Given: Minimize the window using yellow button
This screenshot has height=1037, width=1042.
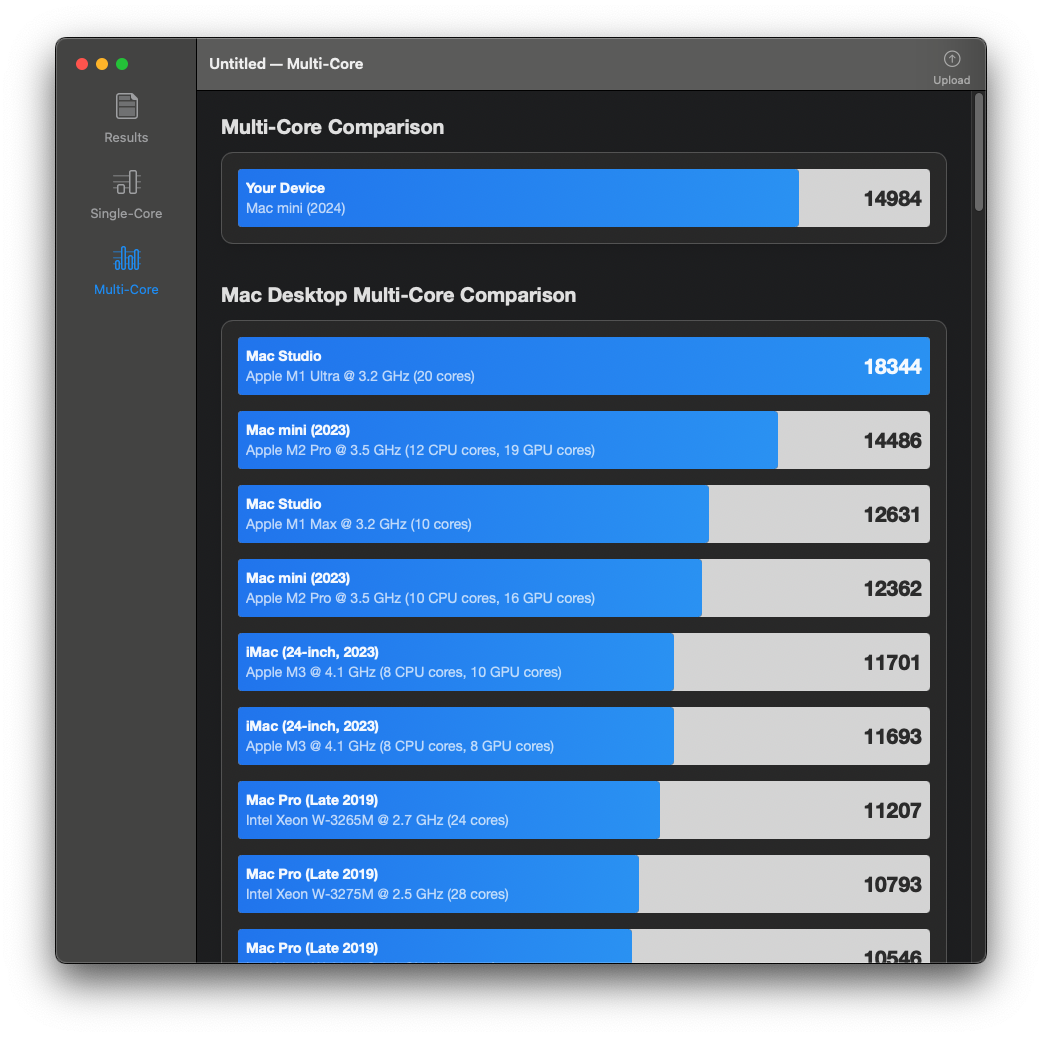Looking at the screenshot, I should (102, 64).
